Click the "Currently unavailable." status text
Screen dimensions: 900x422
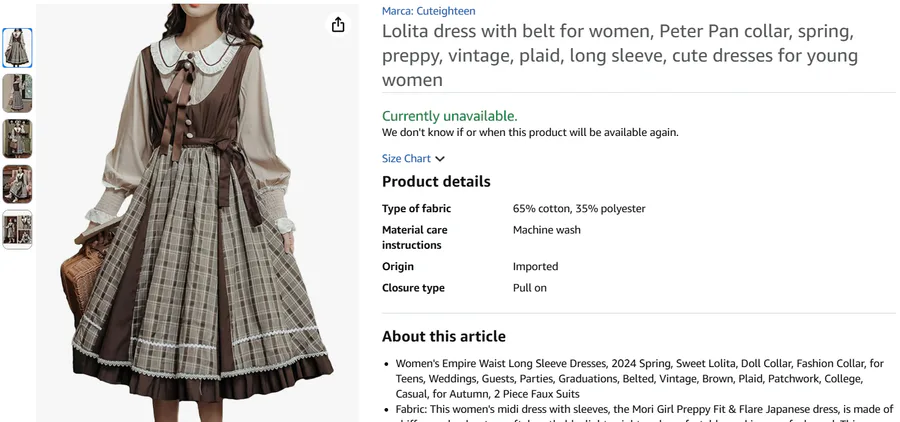click(x=449, y=116)
